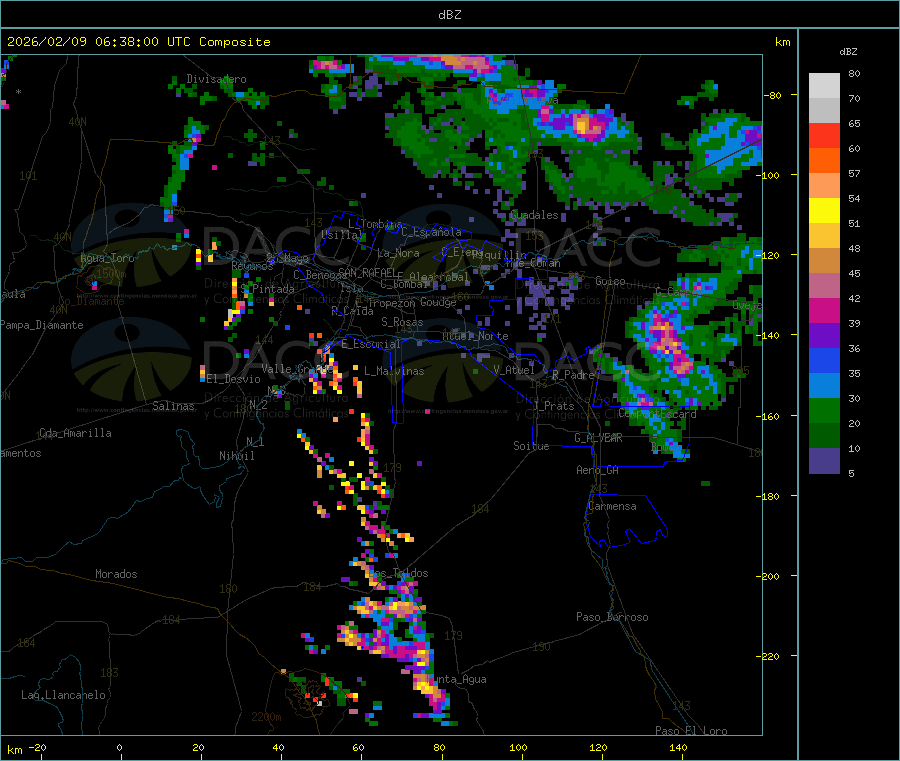Click the L_Malvinas label
Screen dimensions: 900x761
(x=394, y=371)
